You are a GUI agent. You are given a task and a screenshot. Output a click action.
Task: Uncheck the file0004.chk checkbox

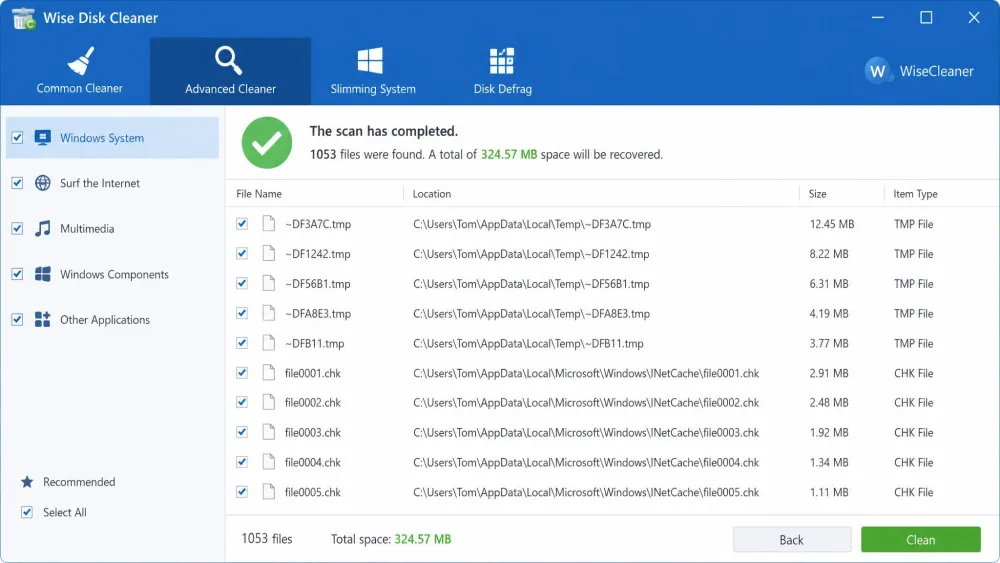(x=242, y=462)
